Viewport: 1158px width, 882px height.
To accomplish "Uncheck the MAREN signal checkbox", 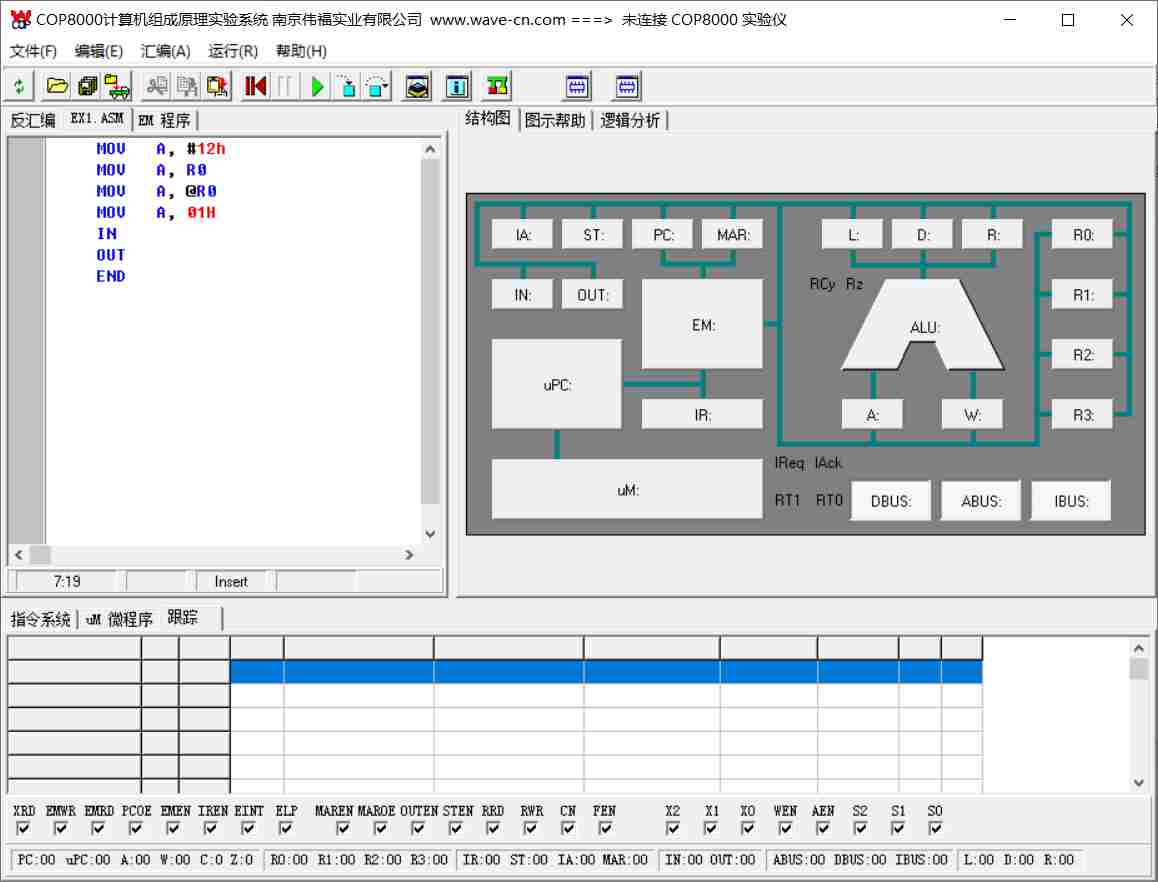I will click(343, 828).
